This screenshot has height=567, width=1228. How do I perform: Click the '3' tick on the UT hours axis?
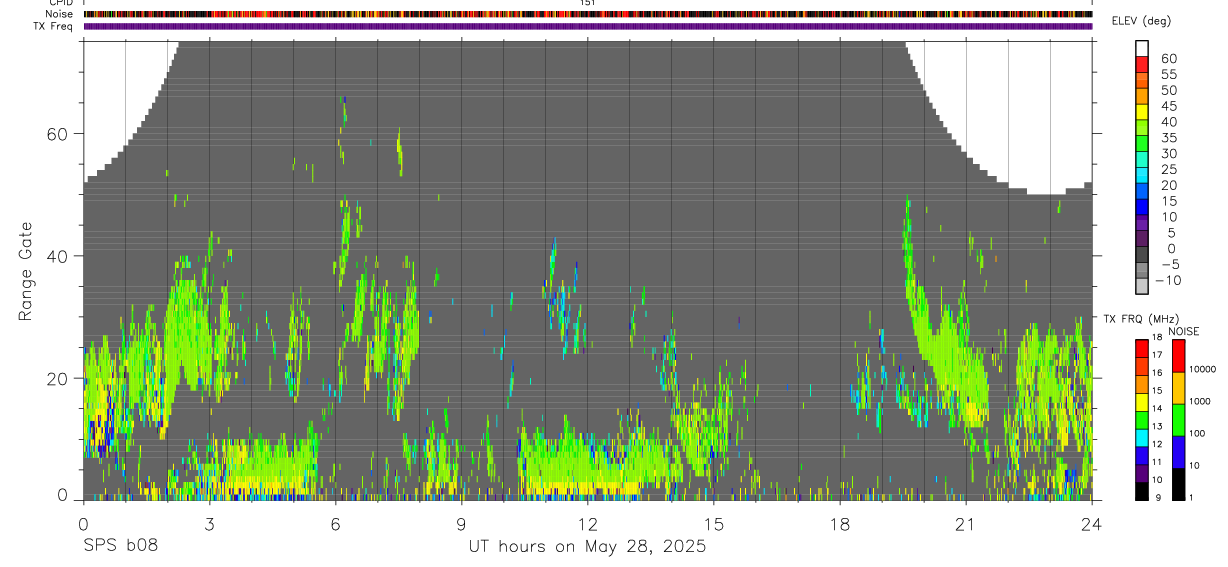point(209,523)
